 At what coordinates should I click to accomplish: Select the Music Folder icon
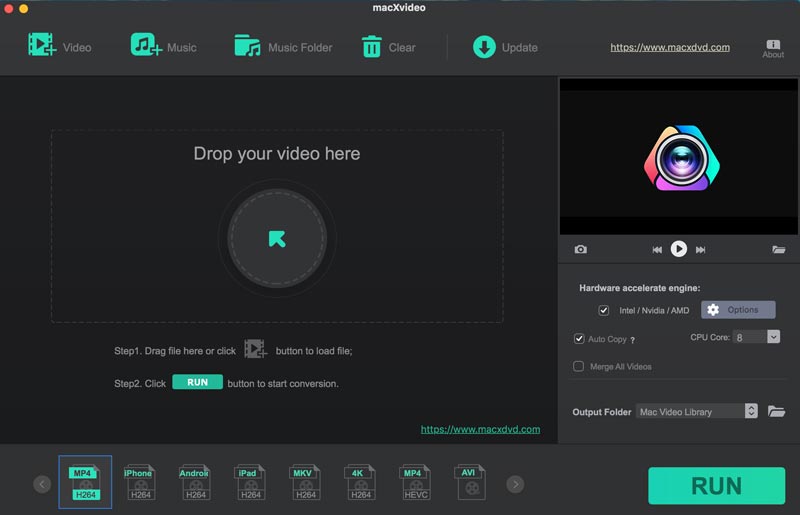click(247, 45)
